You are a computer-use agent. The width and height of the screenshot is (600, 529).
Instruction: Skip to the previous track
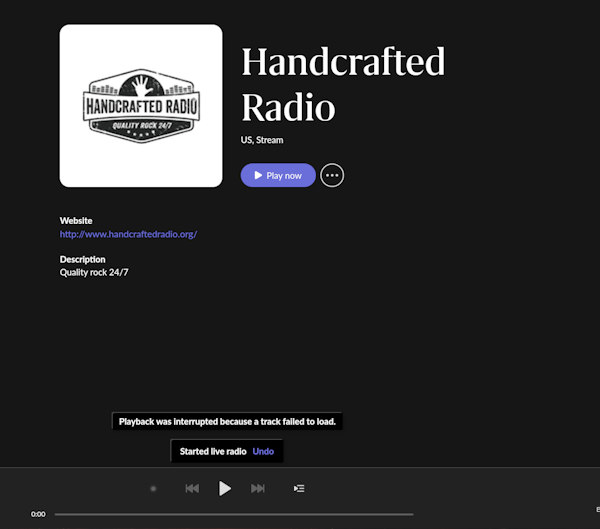coord(192,488)
